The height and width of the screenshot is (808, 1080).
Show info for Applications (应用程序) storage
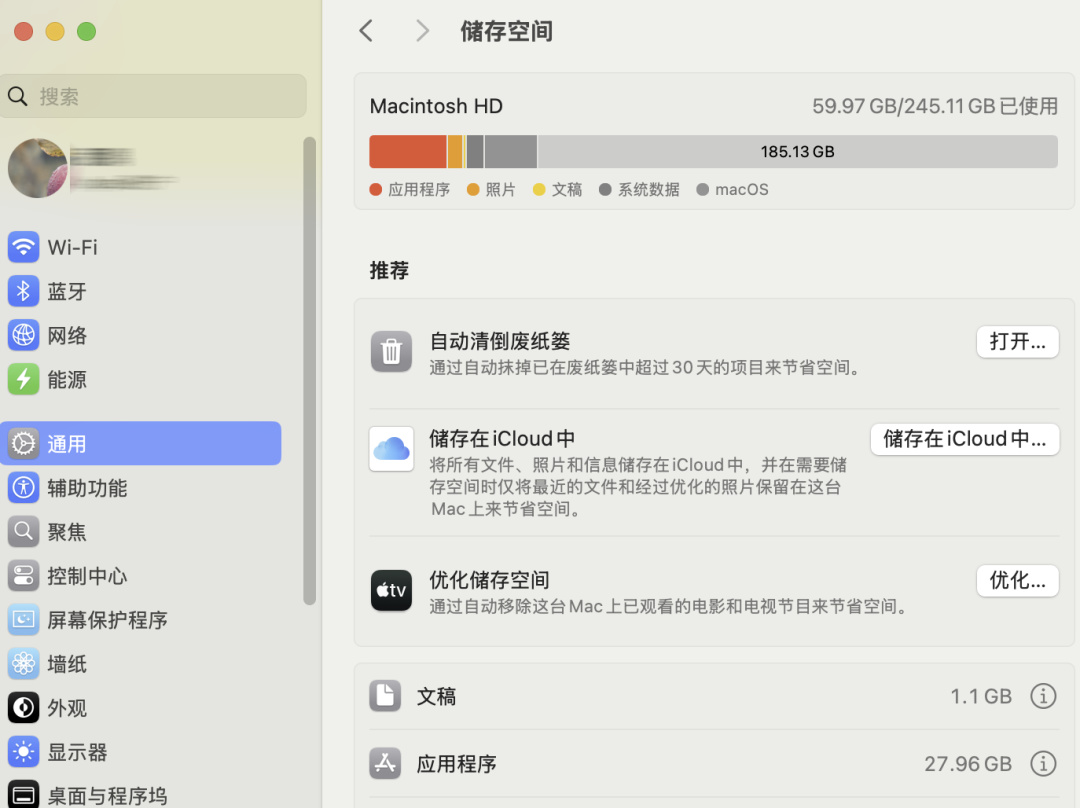click(x=1043, y=764)
